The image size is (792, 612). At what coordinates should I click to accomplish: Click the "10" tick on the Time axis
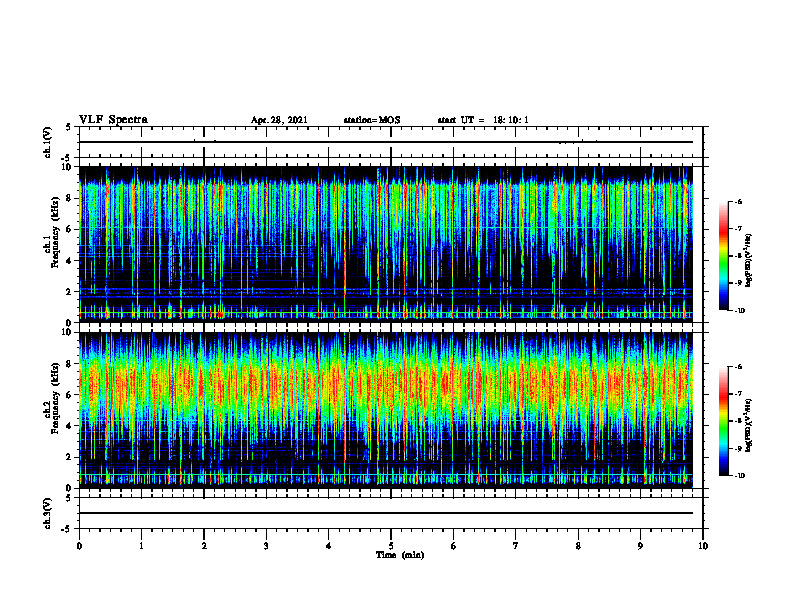tap(703, 546)
